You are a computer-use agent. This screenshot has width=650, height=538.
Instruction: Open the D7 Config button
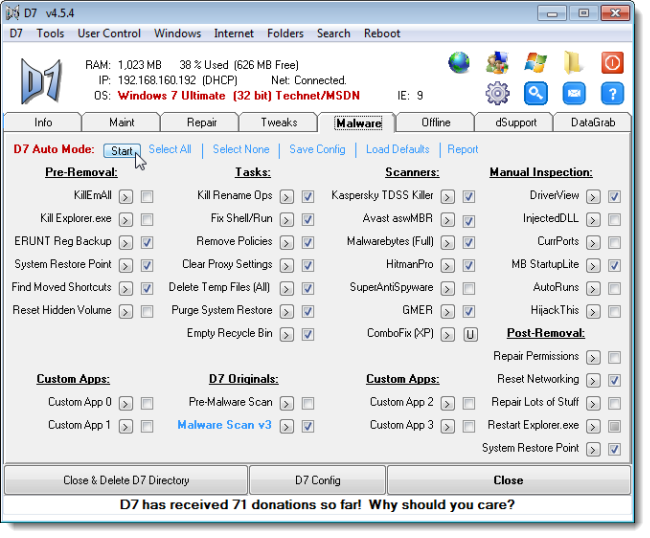click(x=318, y=480)
